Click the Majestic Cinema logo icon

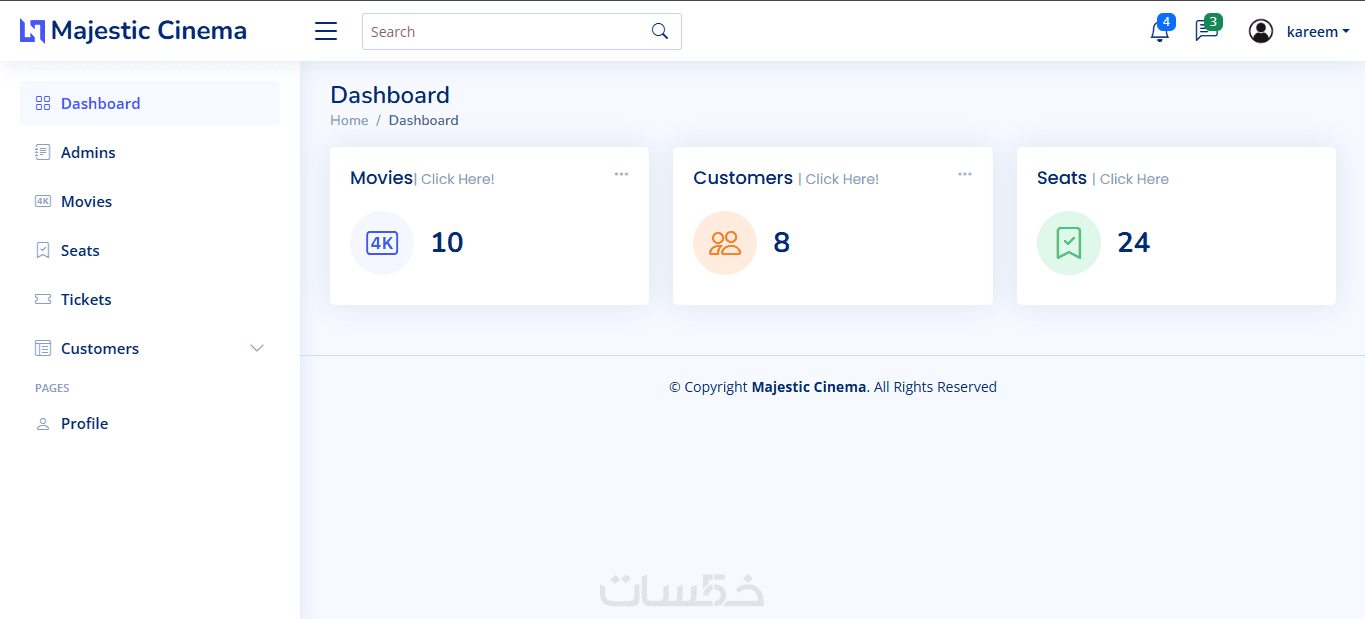pos(33,31)
